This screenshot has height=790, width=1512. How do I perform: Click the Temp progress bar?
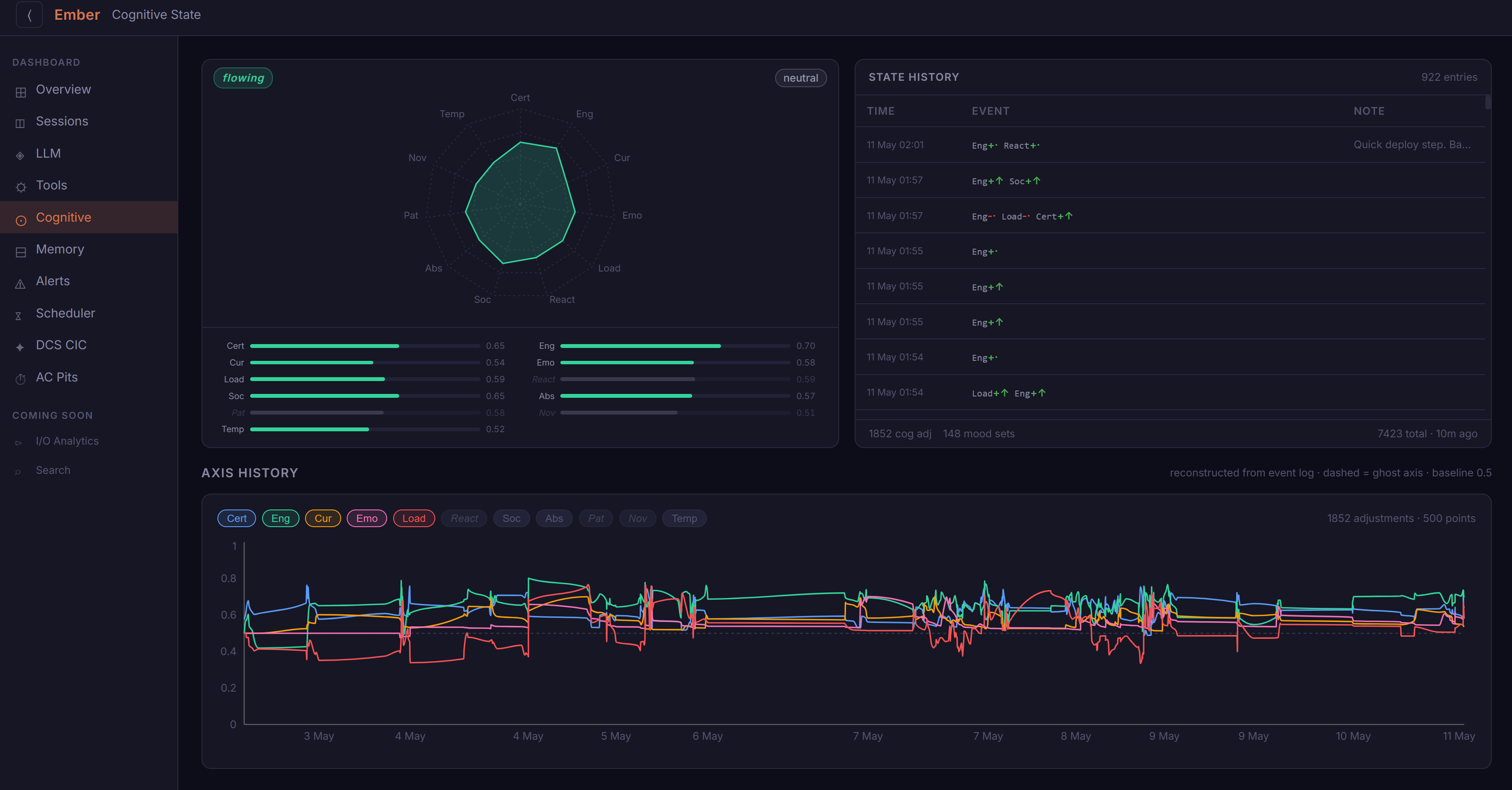[365, 430]
